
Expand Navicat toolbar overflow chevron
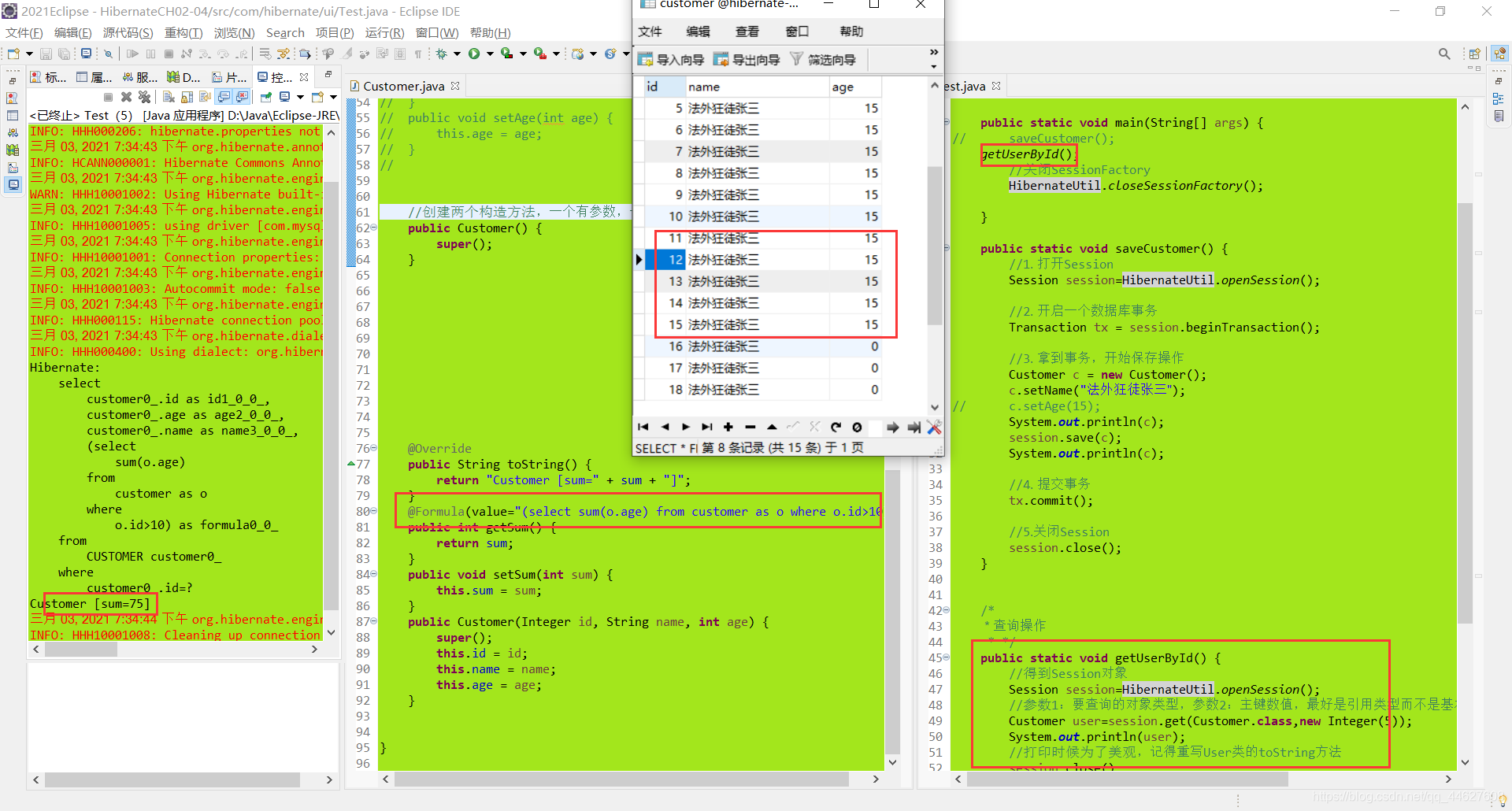(934, 52)
